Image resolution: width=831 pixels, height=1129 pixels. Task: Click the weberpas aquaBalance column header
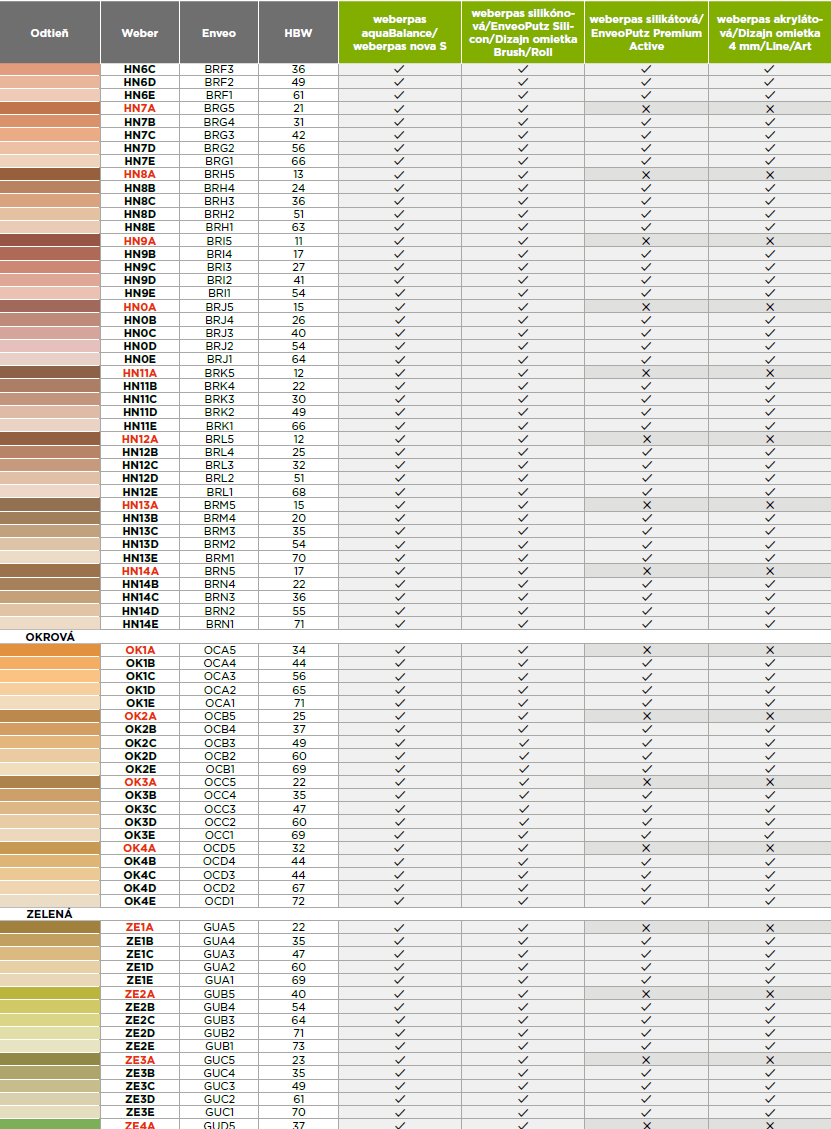[x=400, y=32]
